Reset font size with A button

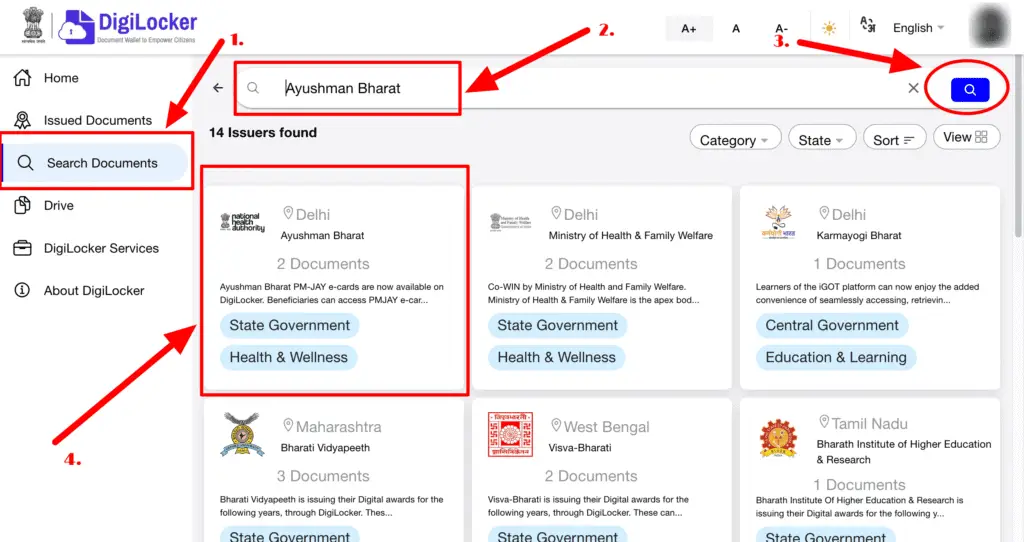tap(736, 28)
